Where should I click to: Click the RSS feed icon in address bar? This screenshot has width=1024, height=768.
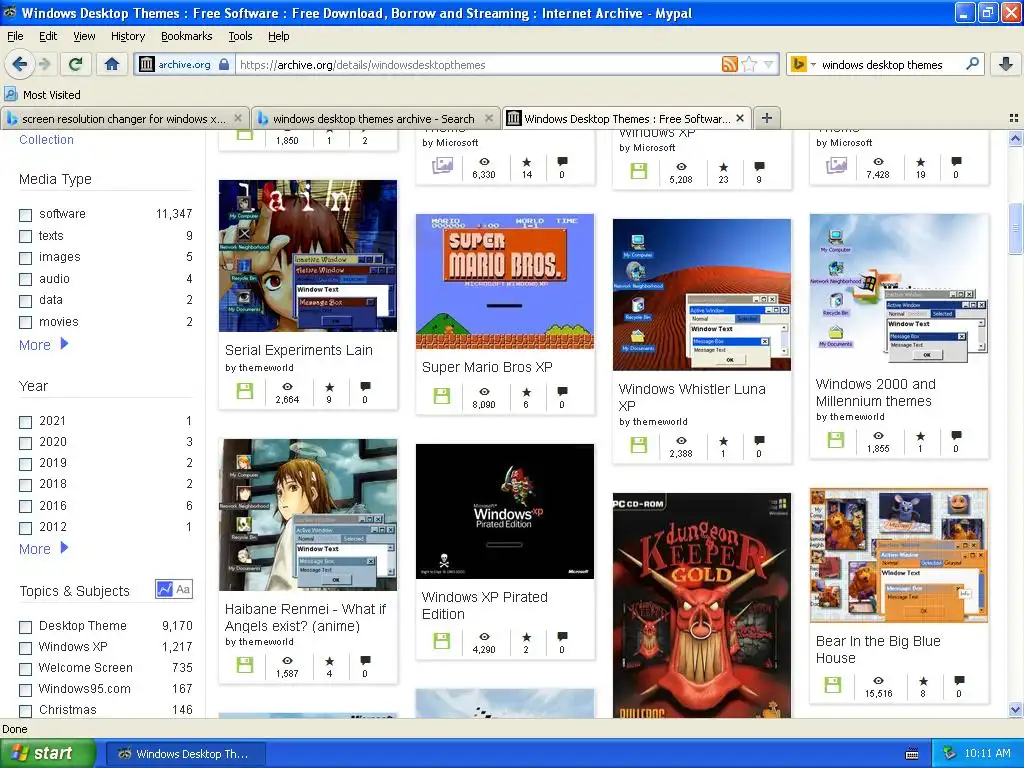click(x=729, y=64)
